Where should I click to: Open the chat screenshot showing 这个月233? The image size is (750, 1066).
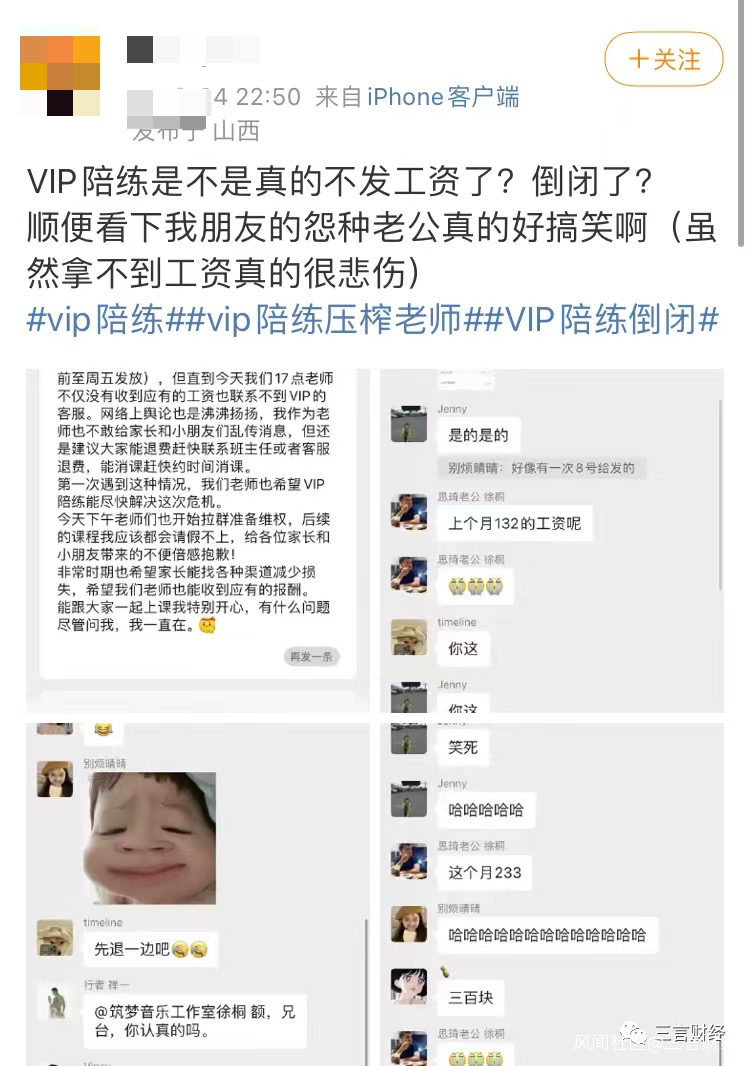click(x=551, y=894)
